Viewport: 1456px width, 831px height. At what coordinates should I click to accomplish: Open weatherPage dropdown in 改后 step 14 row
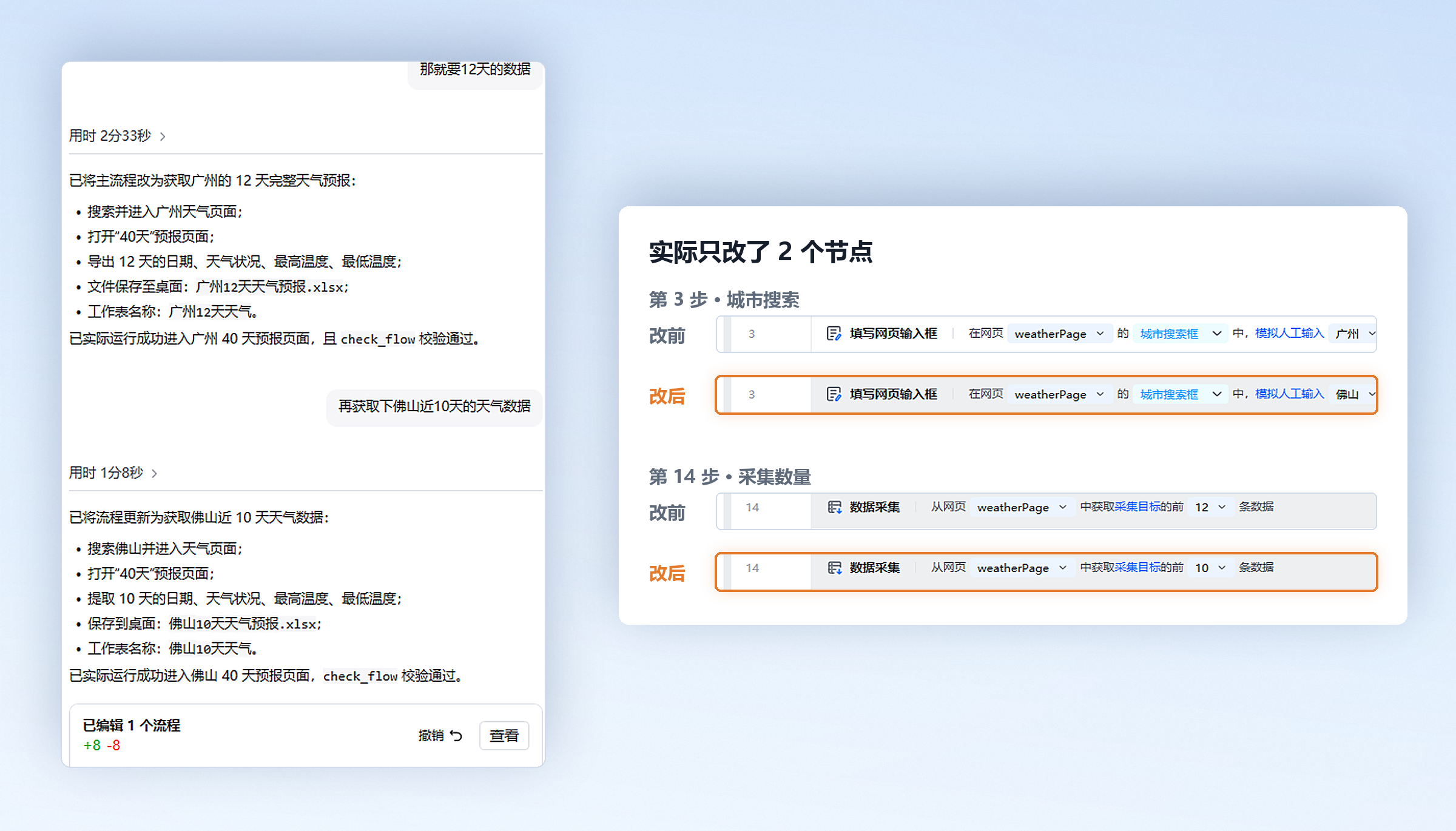tap(1022, 568)
